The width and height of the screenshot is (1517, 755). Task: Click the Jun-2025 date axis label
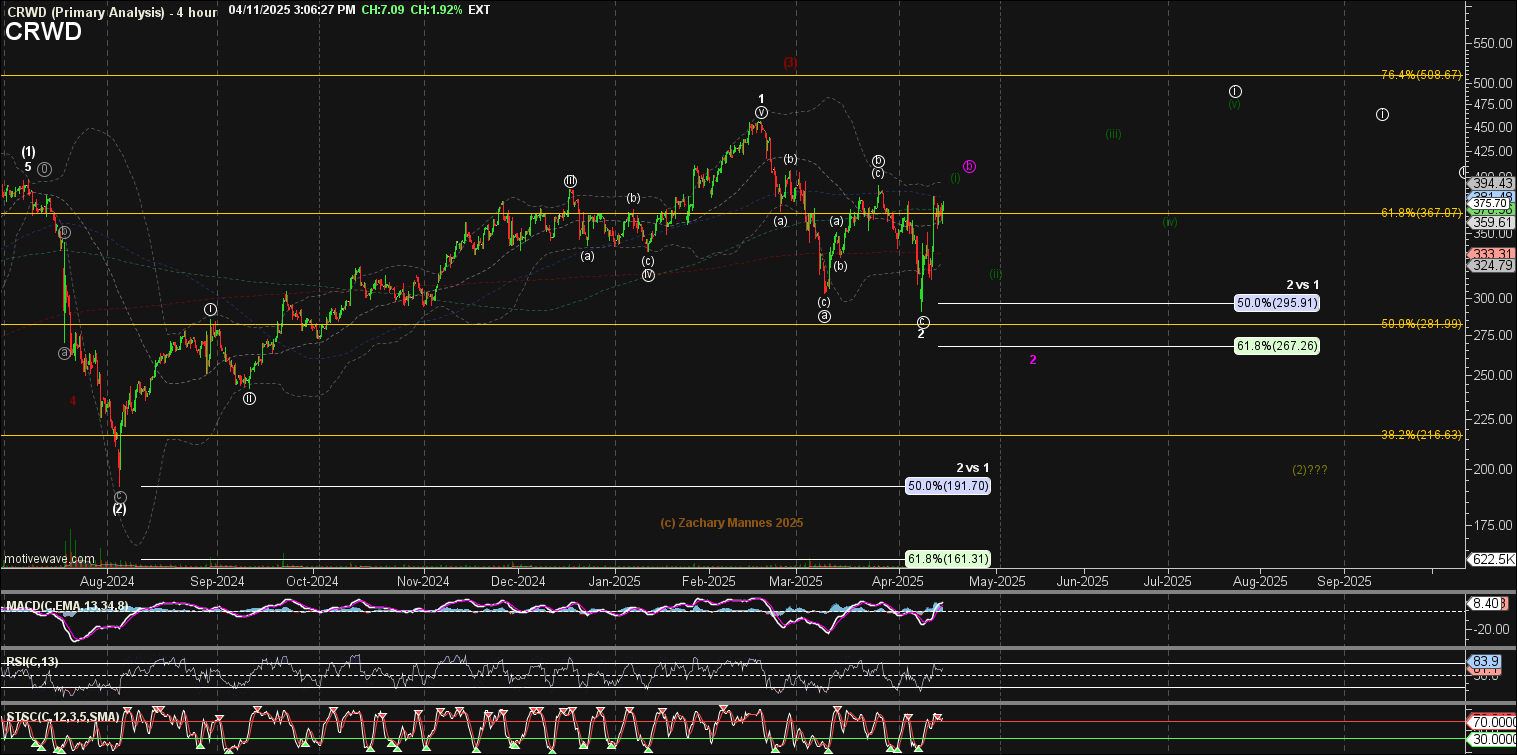1082,581
